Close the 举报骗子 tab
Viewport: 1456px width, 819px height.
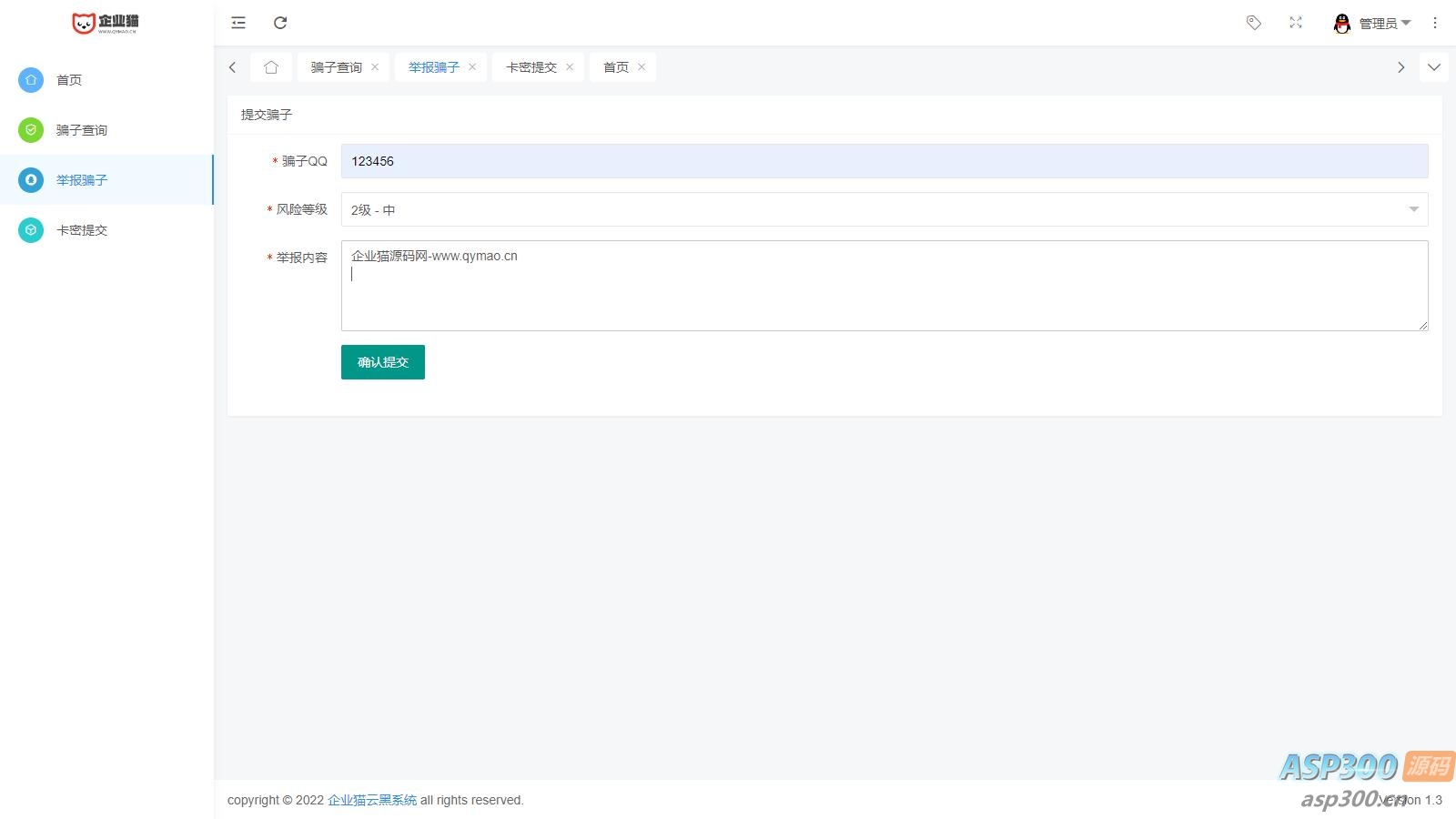coord(472,67)
